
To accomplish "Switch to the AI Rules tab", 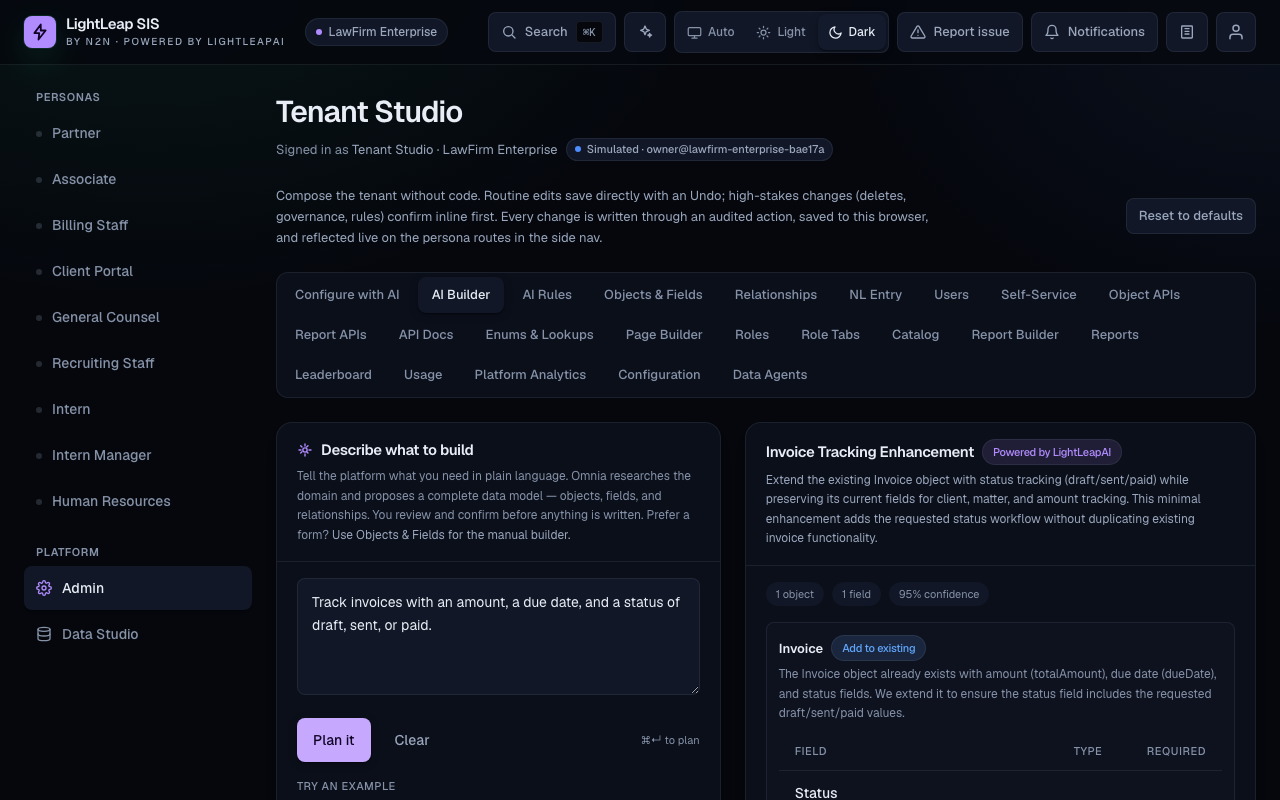I will [x=547, y=295].
